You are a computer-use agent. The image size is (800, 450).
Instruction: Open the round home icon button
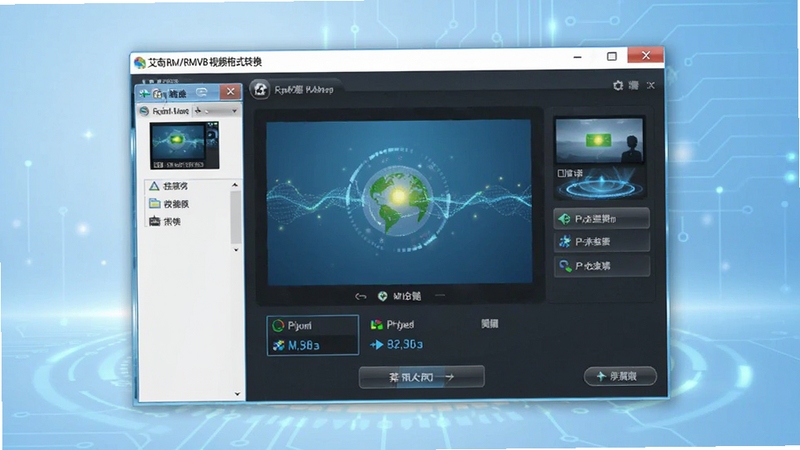click(x=260, y=90)
